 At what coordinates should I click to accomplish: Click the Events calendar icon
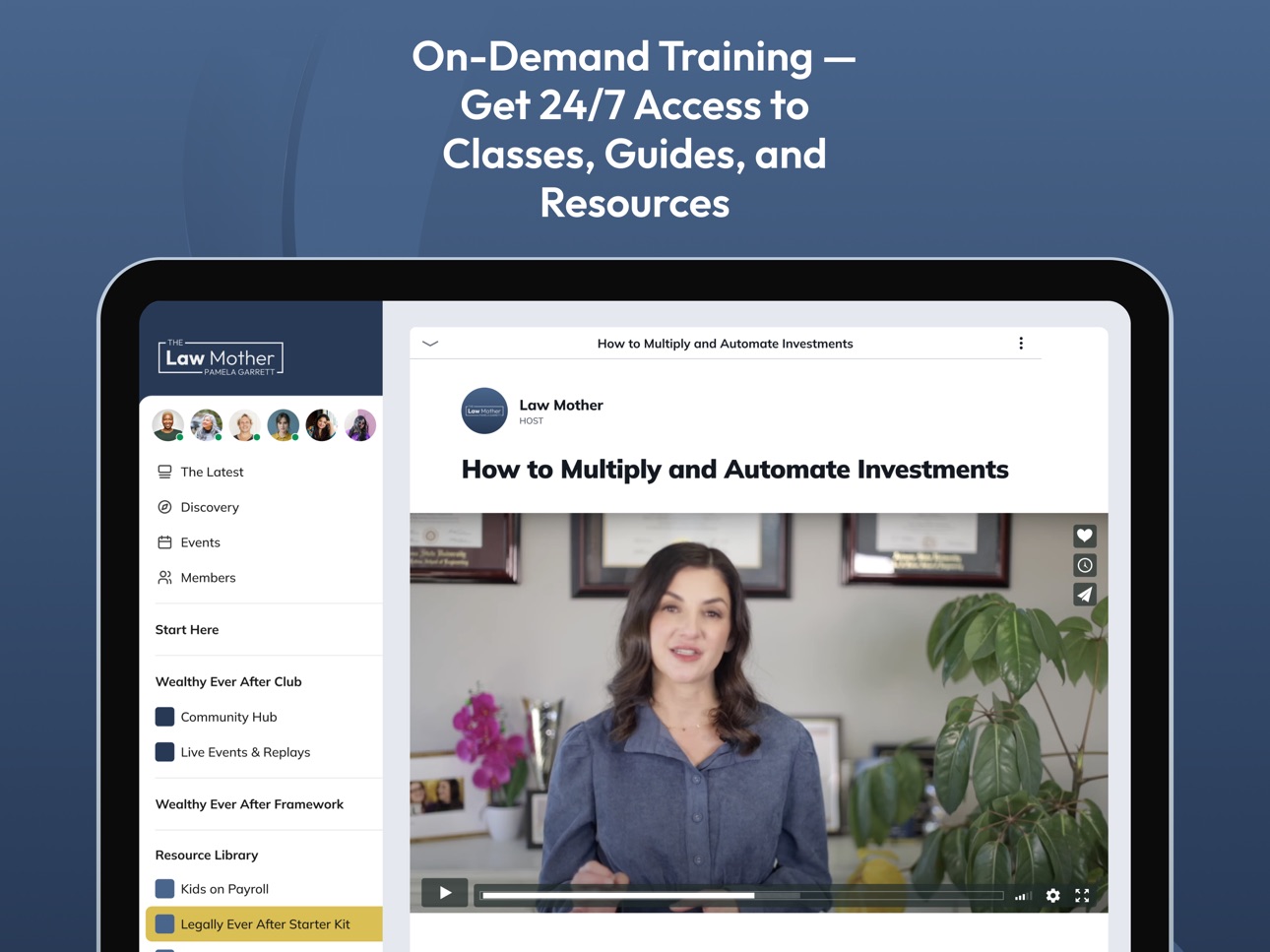pyautogui.click(x=164, y=542)
